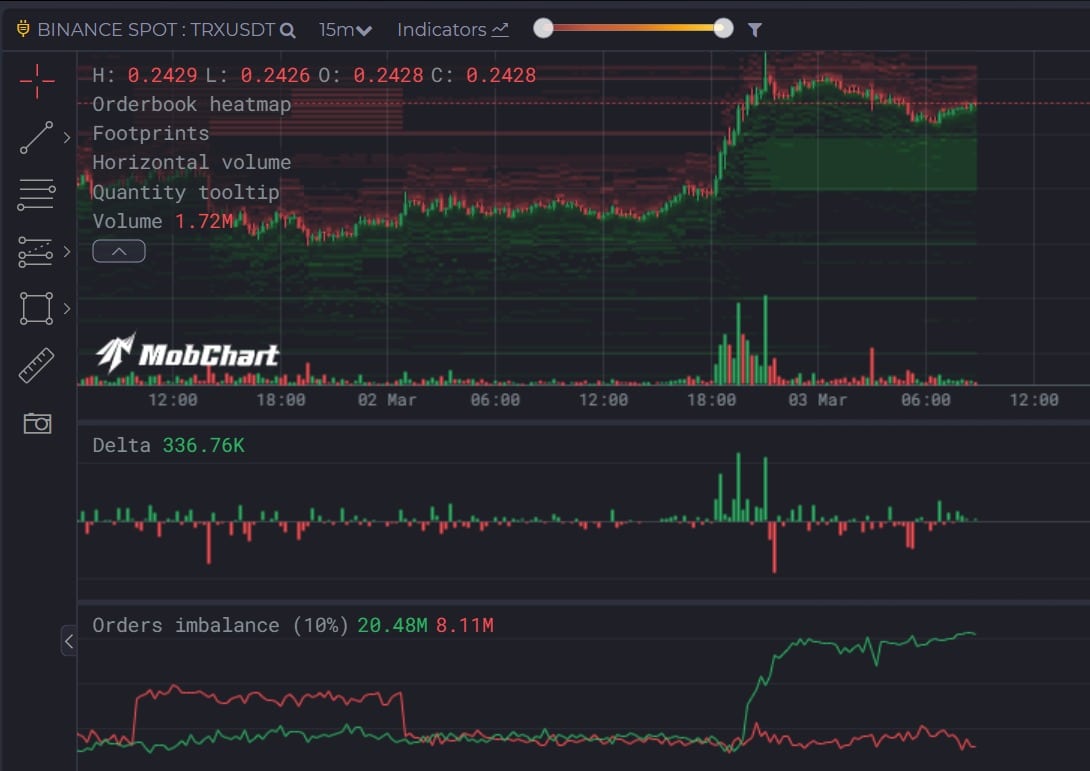Expand the trend line tool variants chevron
Viewport: 1090px width, 771px height.
pos(66,138)
